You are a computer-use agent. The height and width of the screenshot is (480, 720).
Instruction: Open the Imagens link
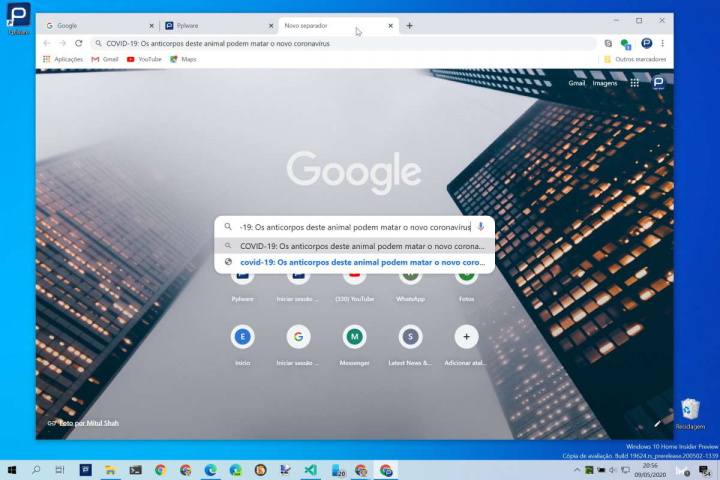[x=605, y=83]
